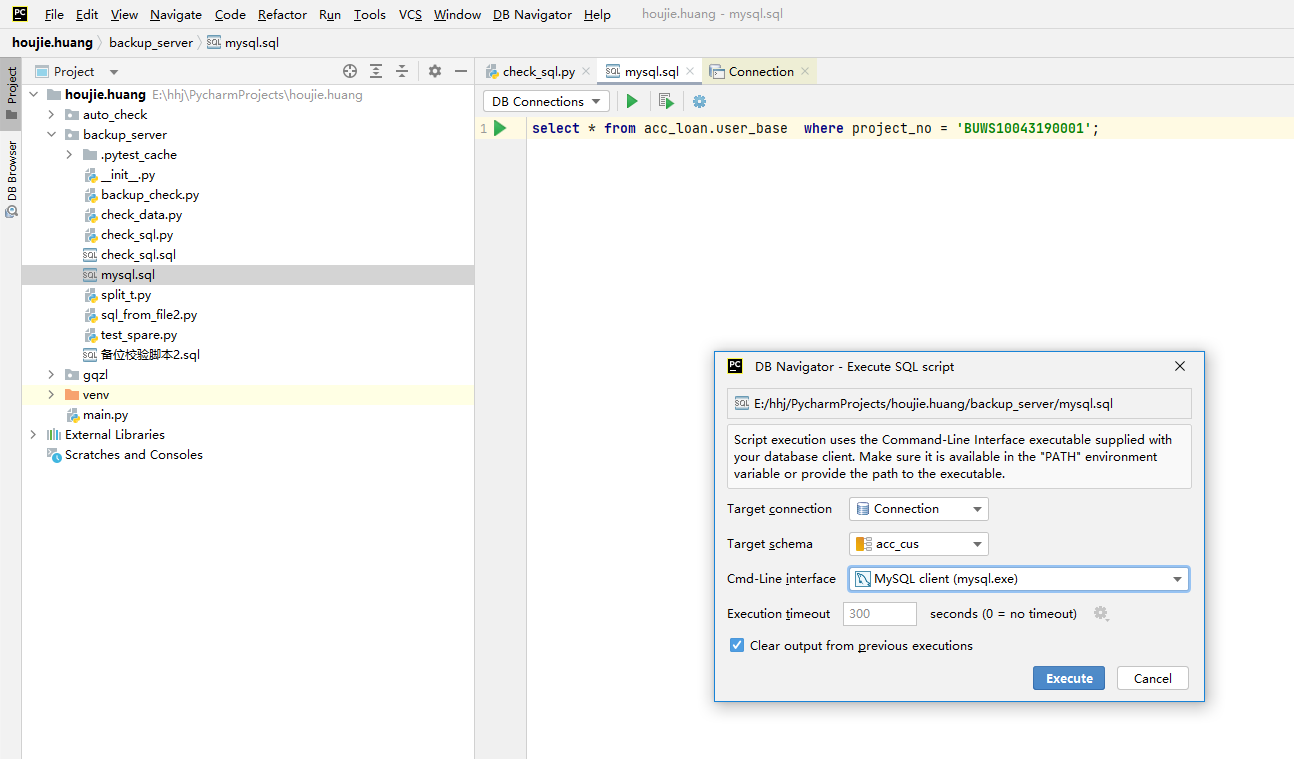Open the Tools menu
1294x759 pixels.
pyautogui.click(x=370, y=15)
